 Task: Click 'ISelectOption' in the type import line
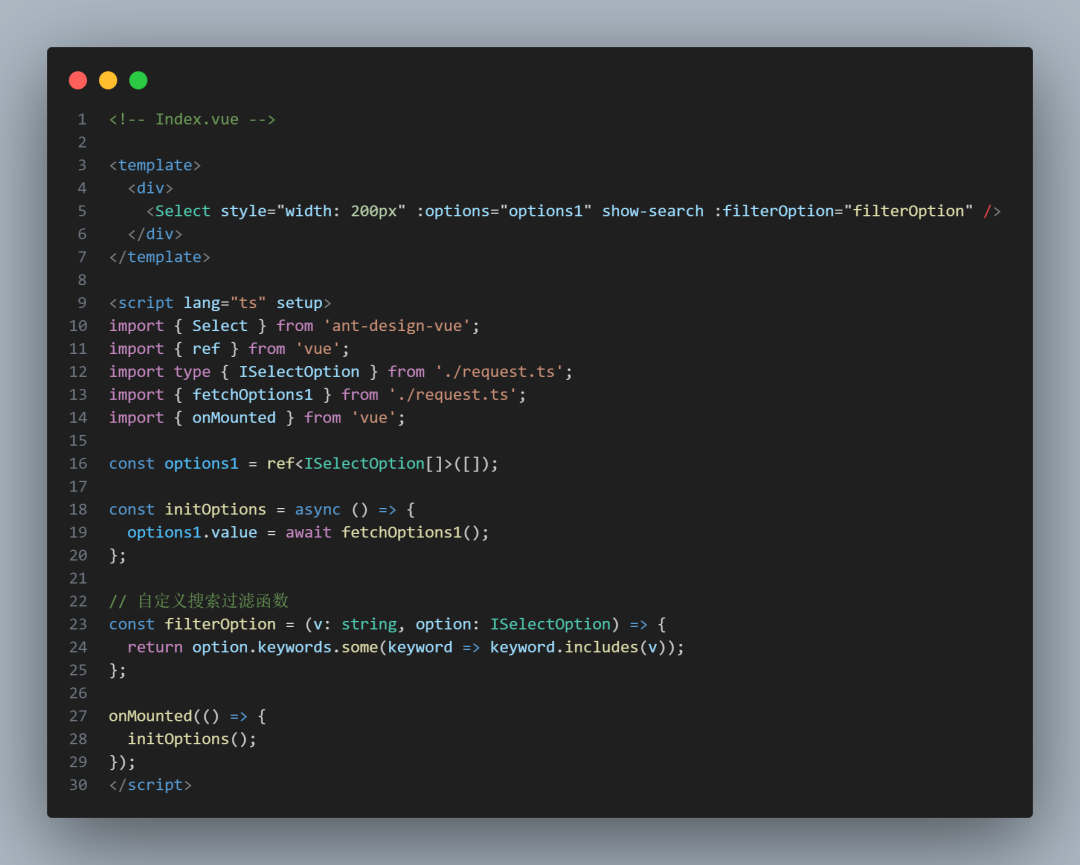[x=299, y=372]
